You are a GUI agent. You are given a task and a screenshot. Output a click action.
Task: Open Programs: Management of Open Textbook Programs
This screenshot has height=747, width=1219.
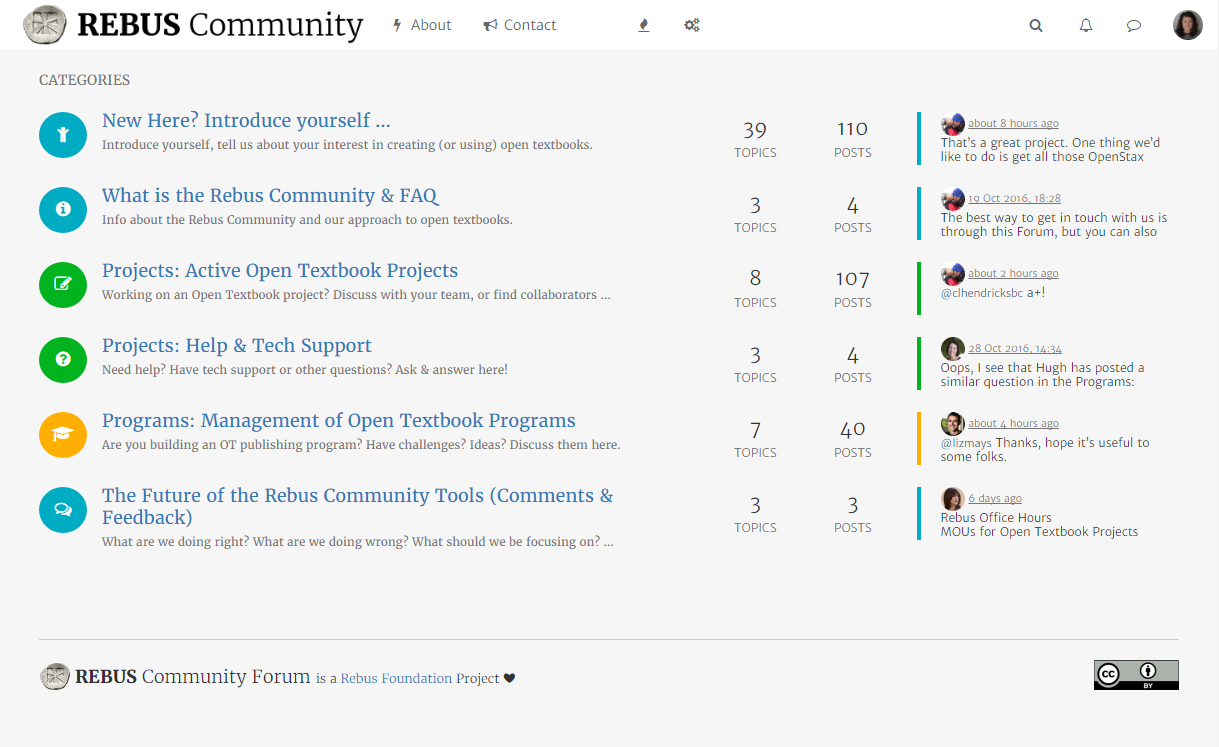(339, 421)
